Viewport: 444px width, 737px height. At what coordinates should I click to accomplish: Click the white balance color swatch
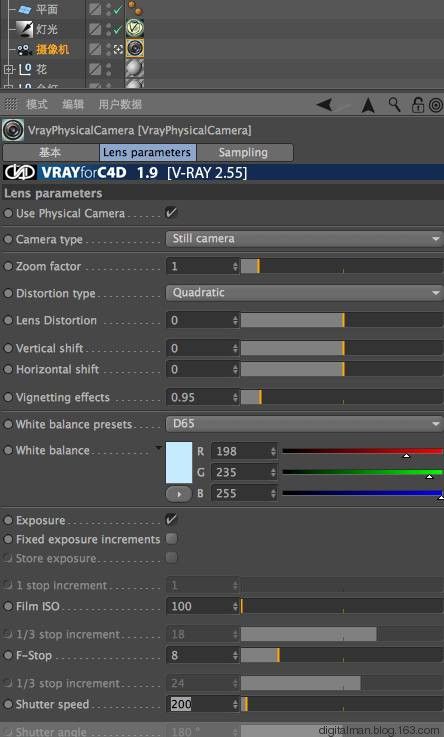click(179, 463)
